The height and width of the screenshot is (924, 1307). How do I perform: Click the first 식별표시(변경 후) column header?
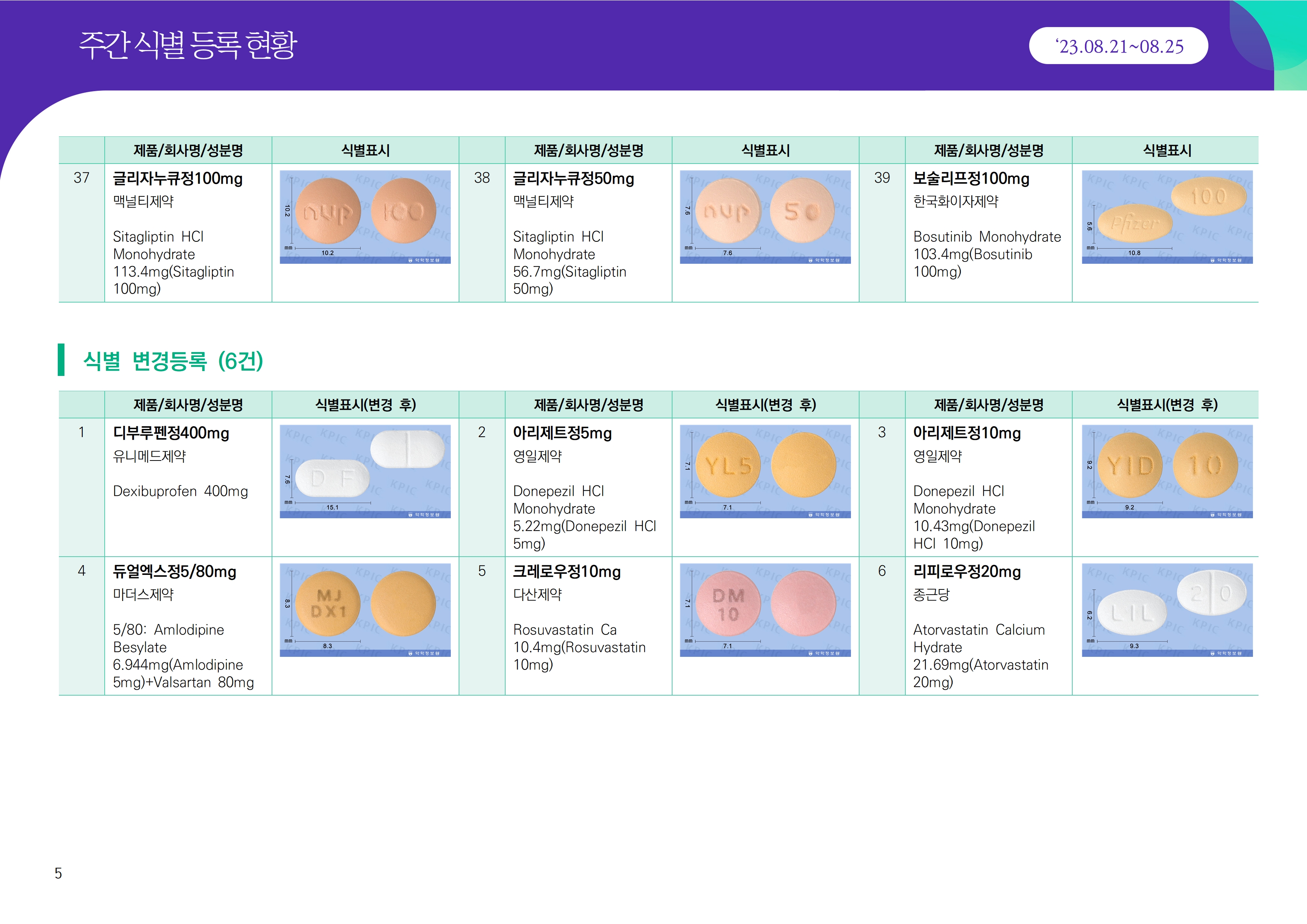[x=365, y=405]
